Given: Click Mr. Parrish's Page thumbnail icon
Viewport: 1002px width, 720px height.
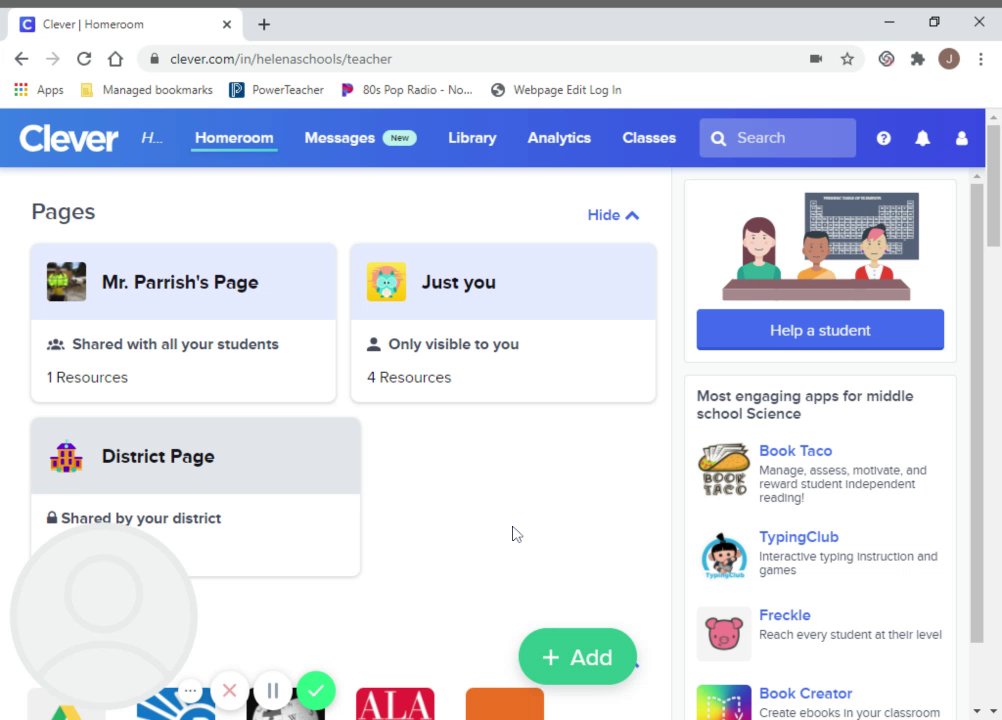Looking at the screenshot, I should coord(66,282).
